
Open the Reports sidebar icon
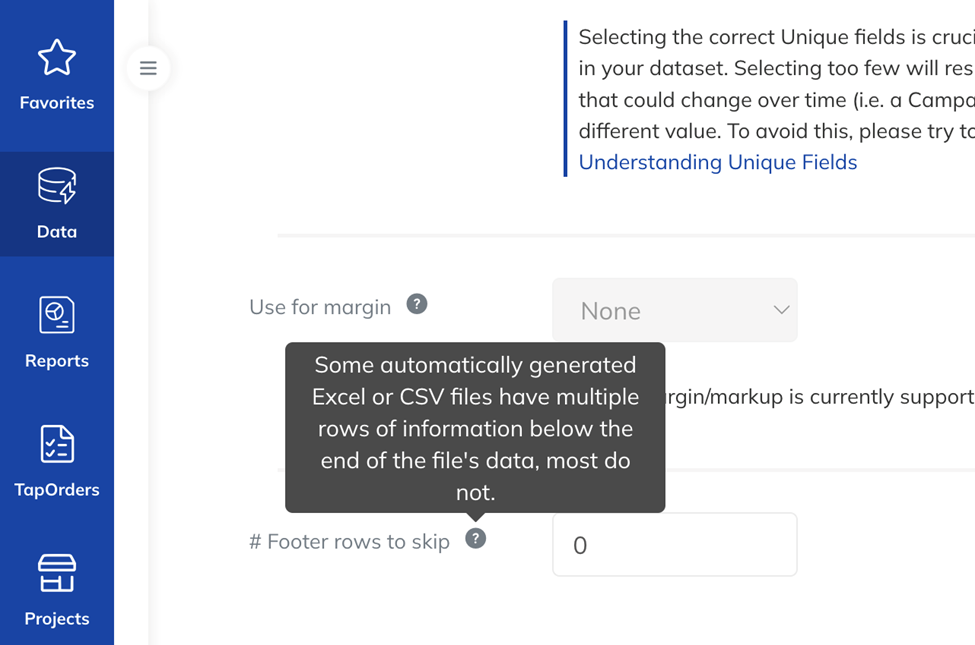click(x=57, y=315)
